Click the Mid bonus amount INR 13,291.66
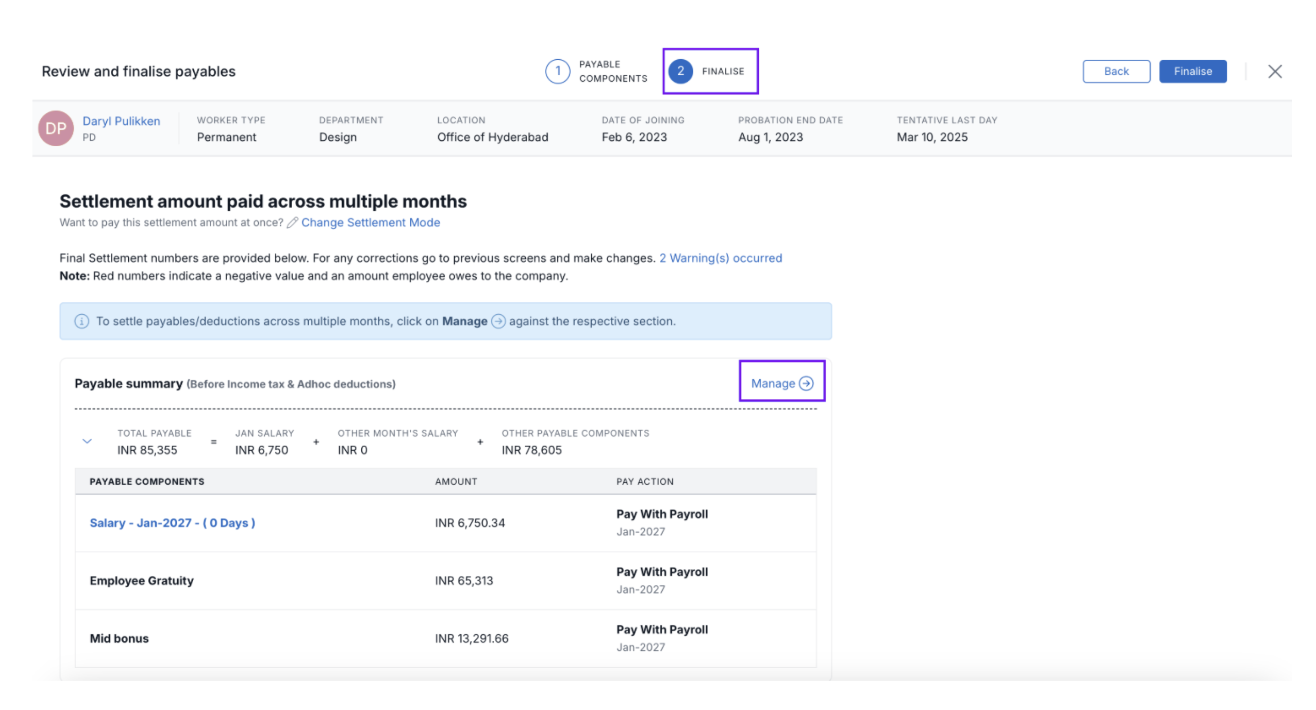The image size is (1316, 710). (471, 639)
